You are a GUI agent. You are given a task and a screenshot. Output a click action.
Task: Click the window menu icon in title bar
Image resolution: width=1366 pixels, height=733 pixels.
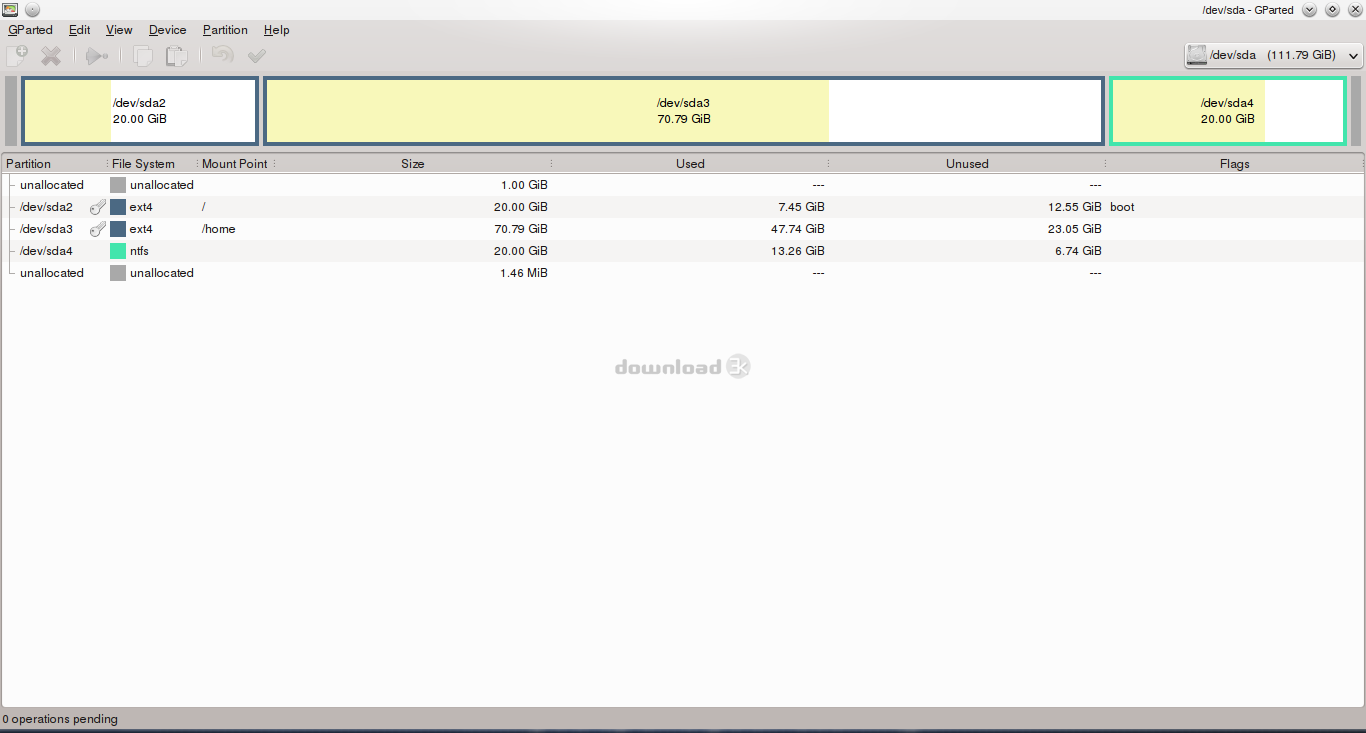click(10, 9)
